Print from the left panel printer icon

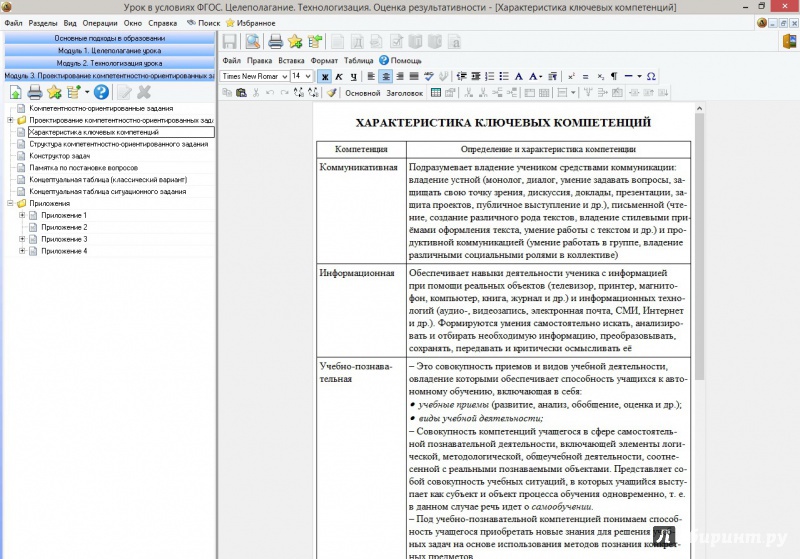(x=35, y=92)
